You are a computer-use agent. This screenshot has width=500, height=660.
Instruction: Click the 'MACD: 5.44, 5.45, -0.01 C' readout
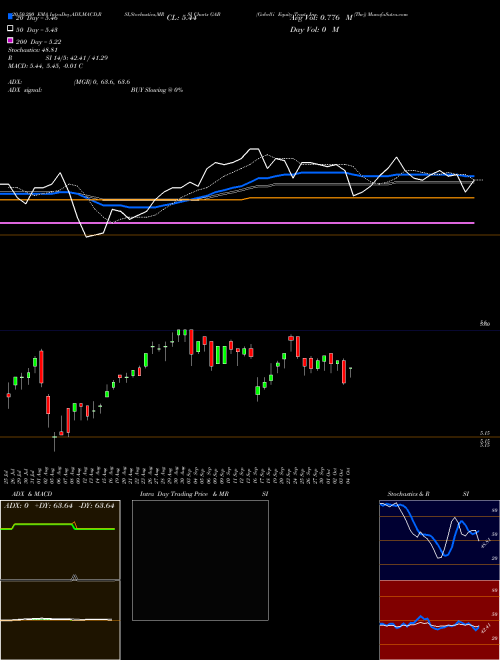pos(45,66)
